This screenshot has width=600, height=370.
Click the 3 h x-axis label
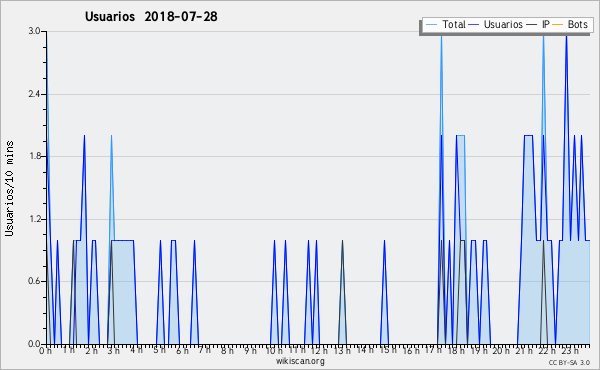113,350
